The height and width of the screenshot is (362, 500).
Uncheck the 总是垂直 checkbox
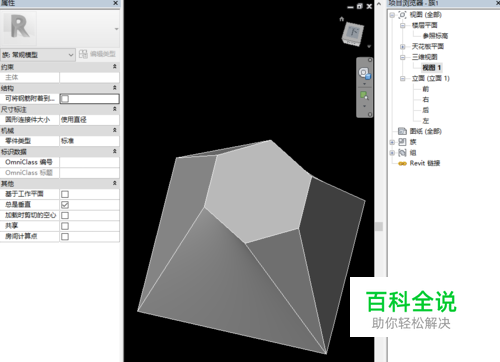click(65, 205)
